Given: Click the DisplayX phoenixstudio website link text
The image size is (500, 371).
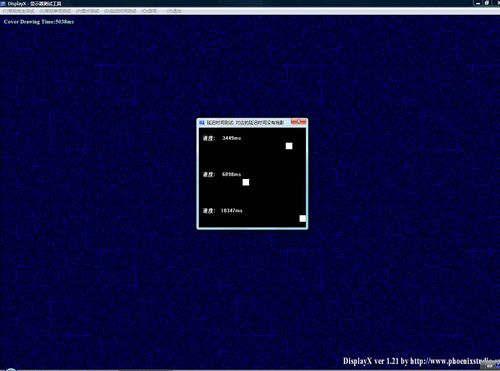Looking at the screenshot, I should (x=421, y=361).
